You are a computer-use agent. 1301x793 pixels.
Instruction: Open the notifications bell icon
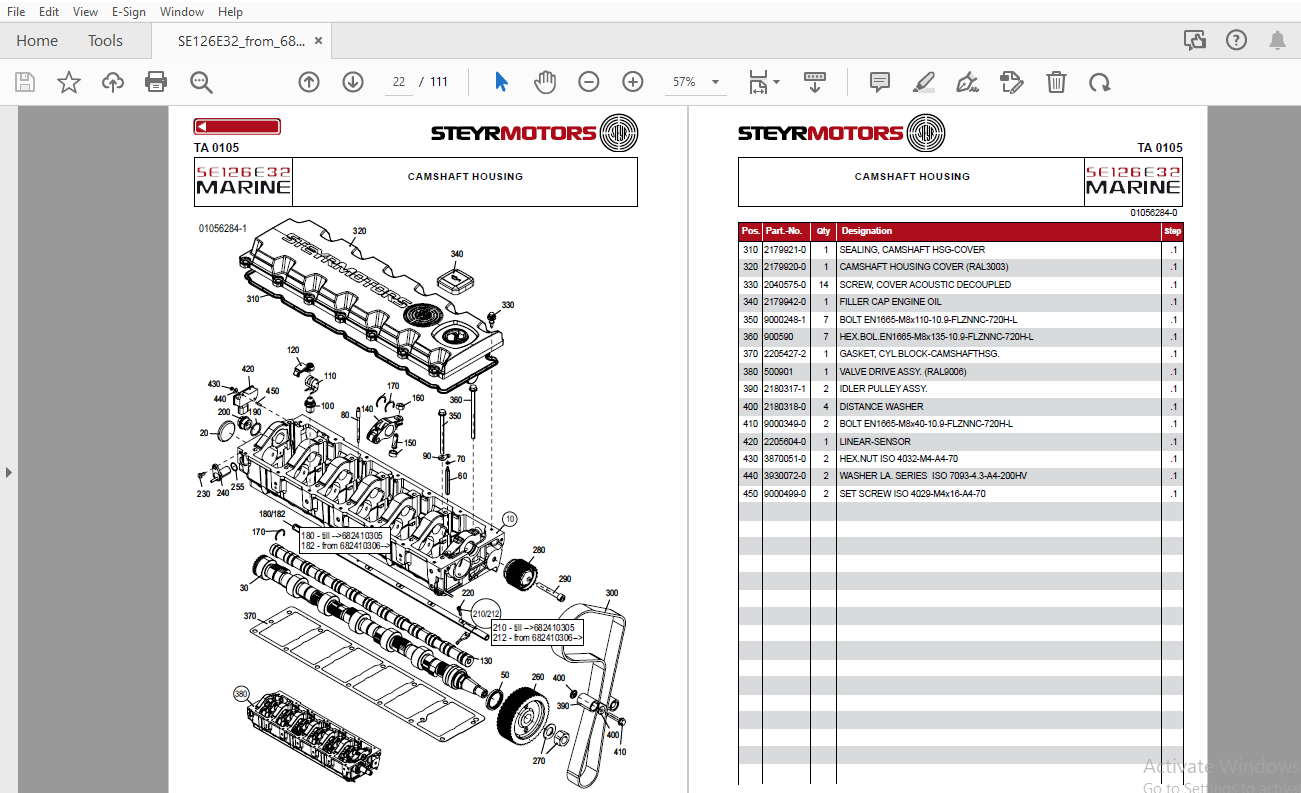pyautogui.click(x=1278, y=40)
